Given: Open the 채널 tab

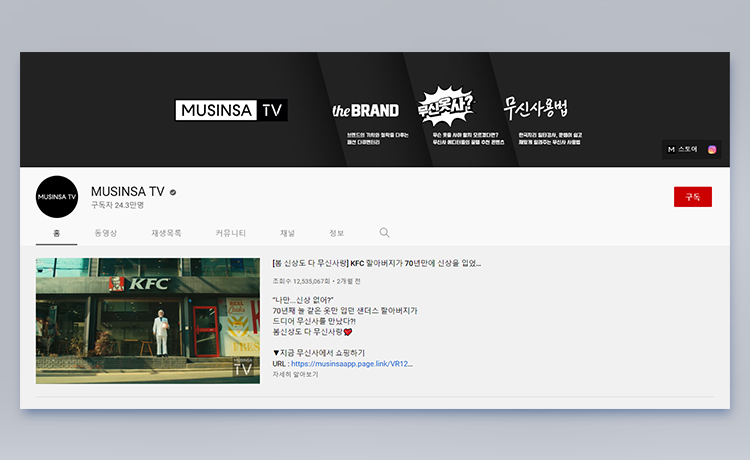Looking at the screenshot, I should tap(287, 233).
